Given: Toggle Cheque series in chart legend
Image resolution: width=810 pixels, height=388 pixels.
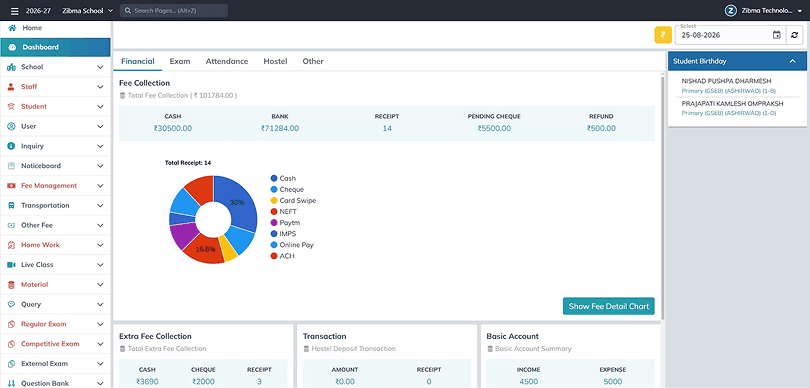Looking at the screenshot, I should [287, 190].
